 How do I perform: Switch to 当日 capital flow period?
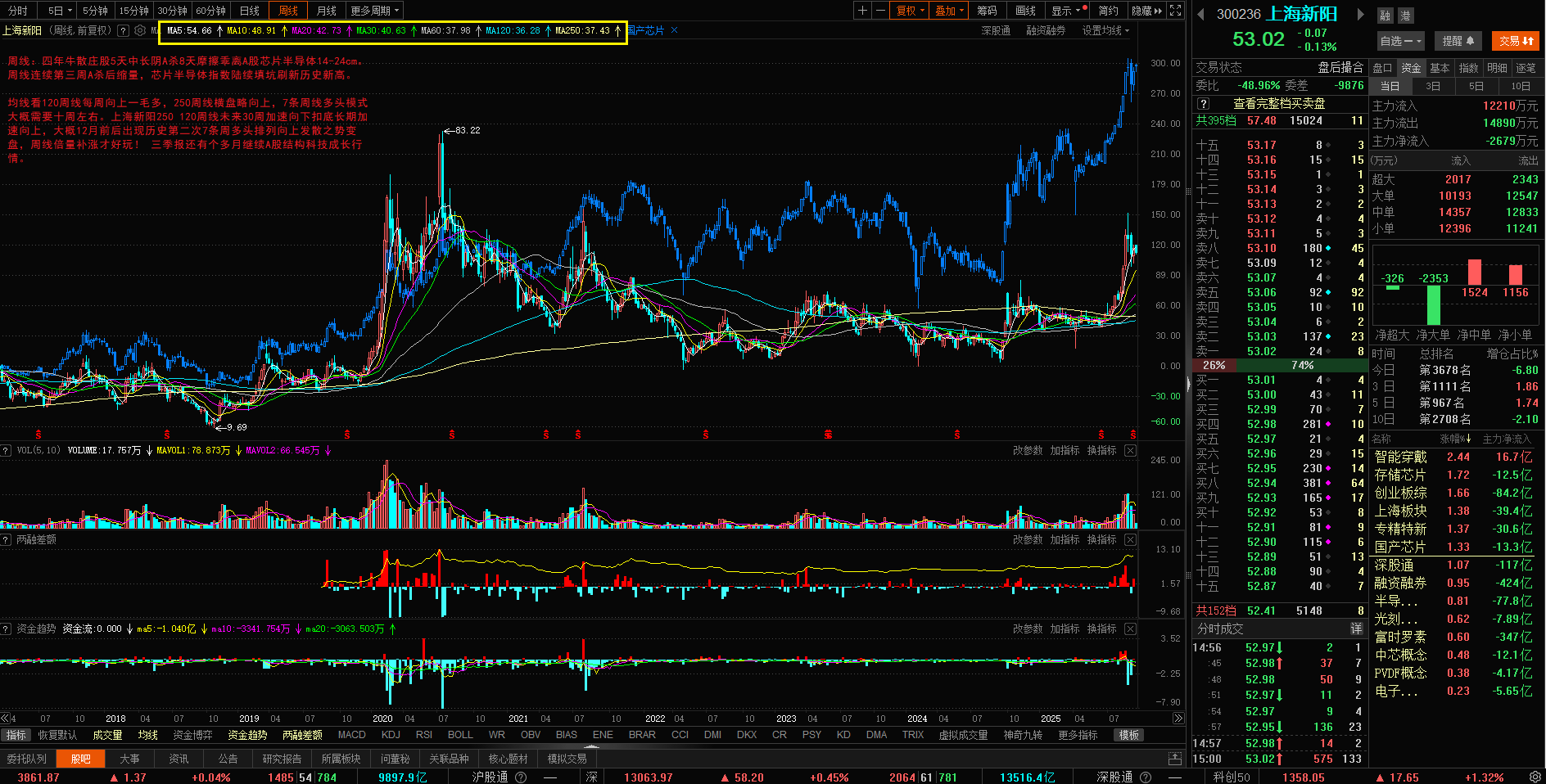click(x=1390, y=86)
